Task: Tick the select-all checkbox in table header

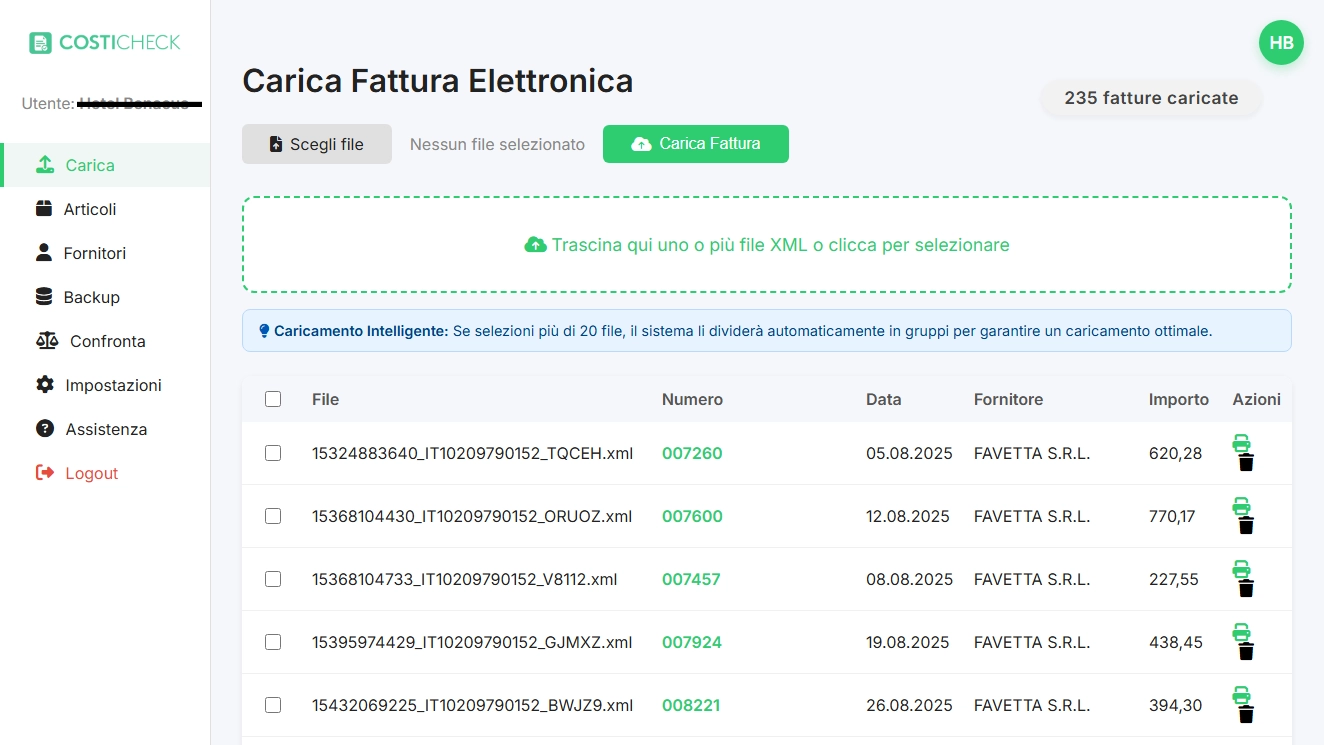Action: pyautogui.click(x=273, y=399)
